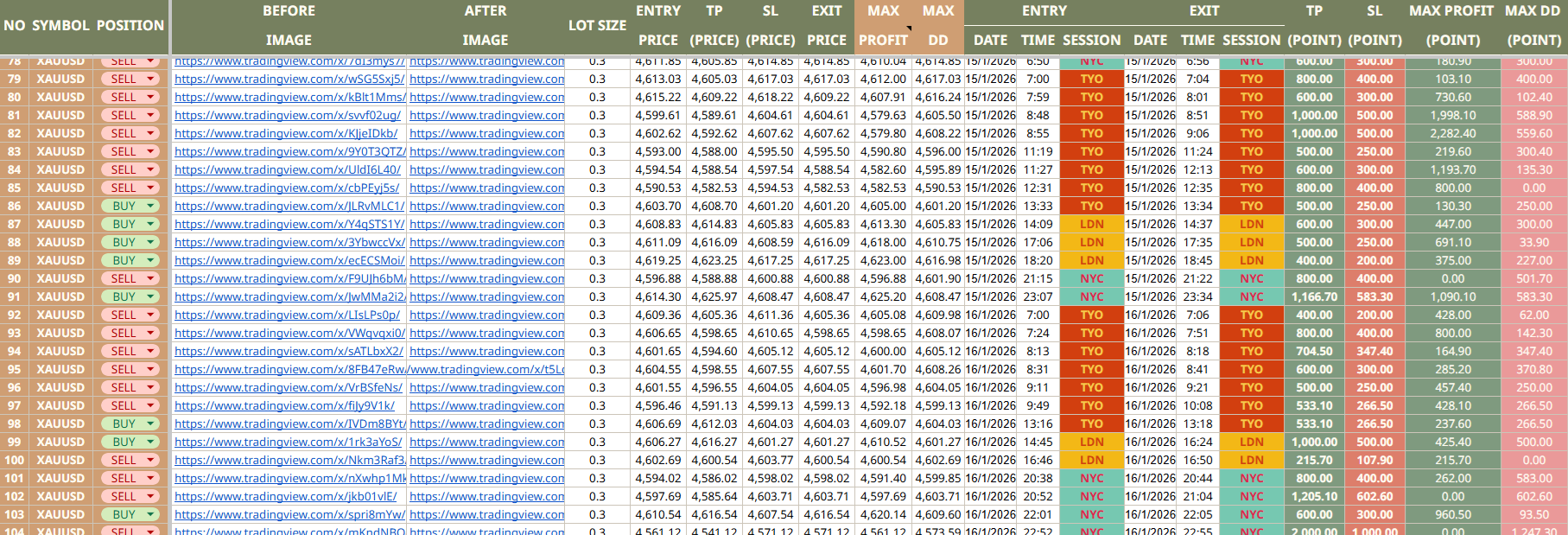Select the MAX DD (POINT) column header
Viewport: 1568px width, 535px height.
(x=1533, y=25)
